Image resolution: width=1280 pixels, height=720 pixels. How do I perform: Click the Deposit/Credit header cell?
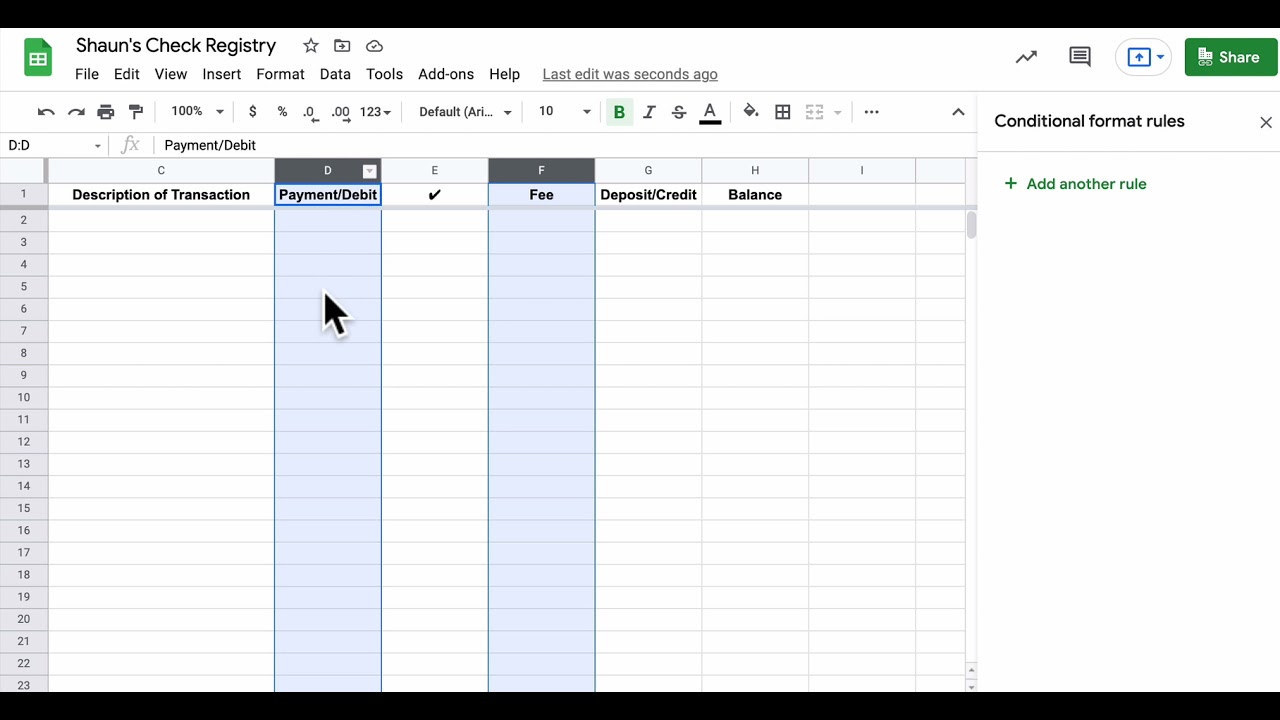coord(648,195)
